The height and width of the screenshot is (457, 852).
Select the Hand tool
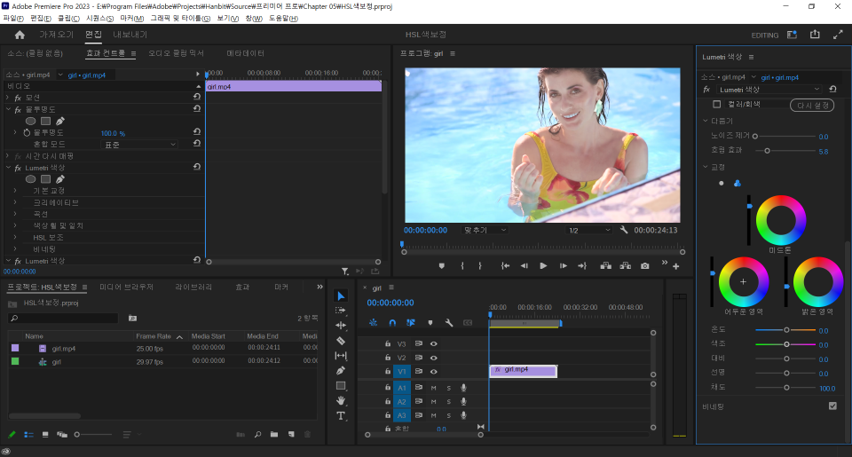click(x=341, y=400)
